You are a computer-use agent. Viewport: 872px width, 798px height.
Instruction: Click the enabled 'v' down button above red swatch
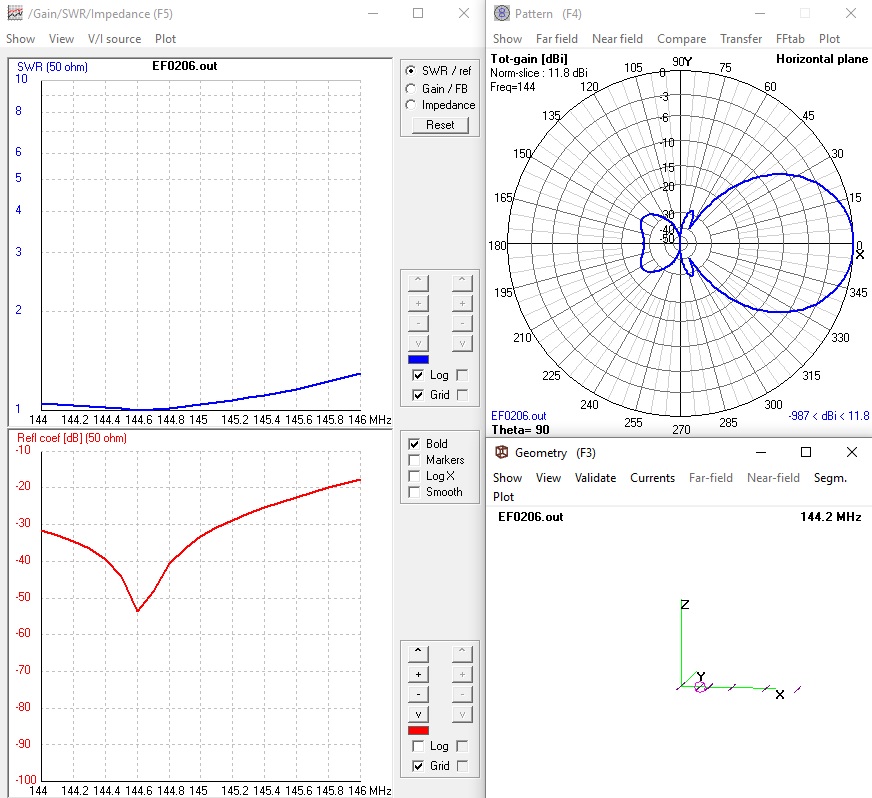(x=418, y=714)
